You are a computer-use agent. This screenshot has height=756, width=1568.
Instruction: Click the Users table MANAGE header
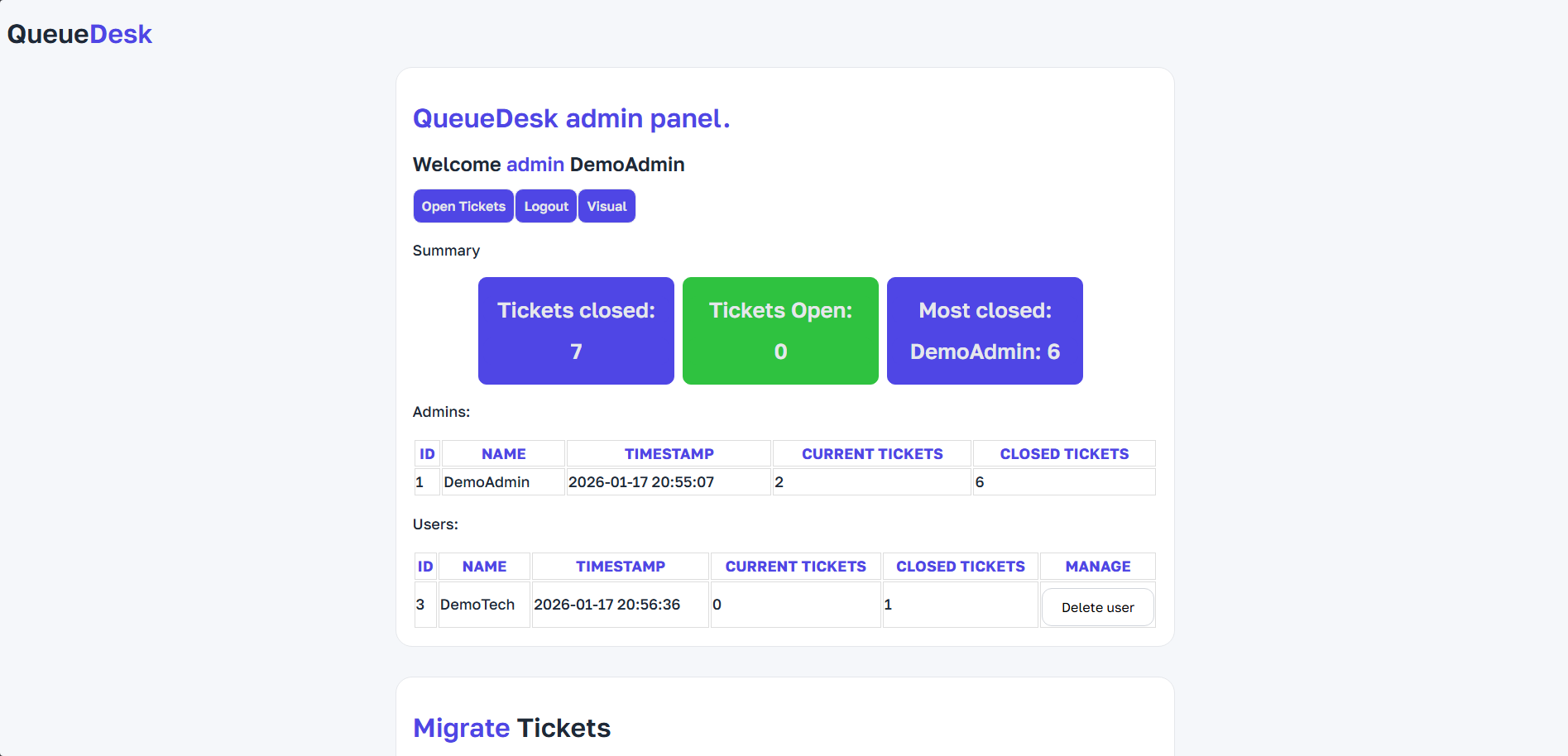[x=1097, y=567]
